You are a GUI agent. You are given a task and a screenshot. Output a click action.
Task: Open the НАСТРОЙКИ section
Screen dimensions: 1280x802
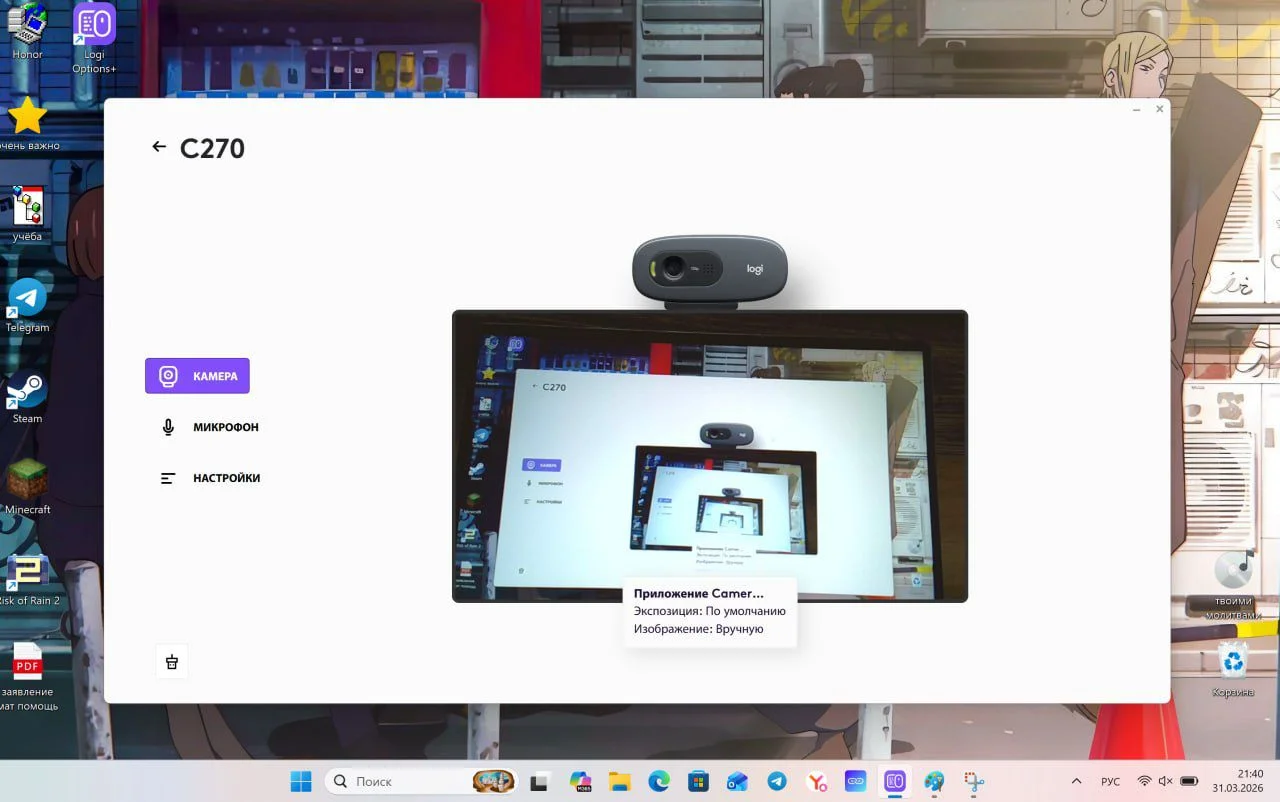click(x=210, y=478)
